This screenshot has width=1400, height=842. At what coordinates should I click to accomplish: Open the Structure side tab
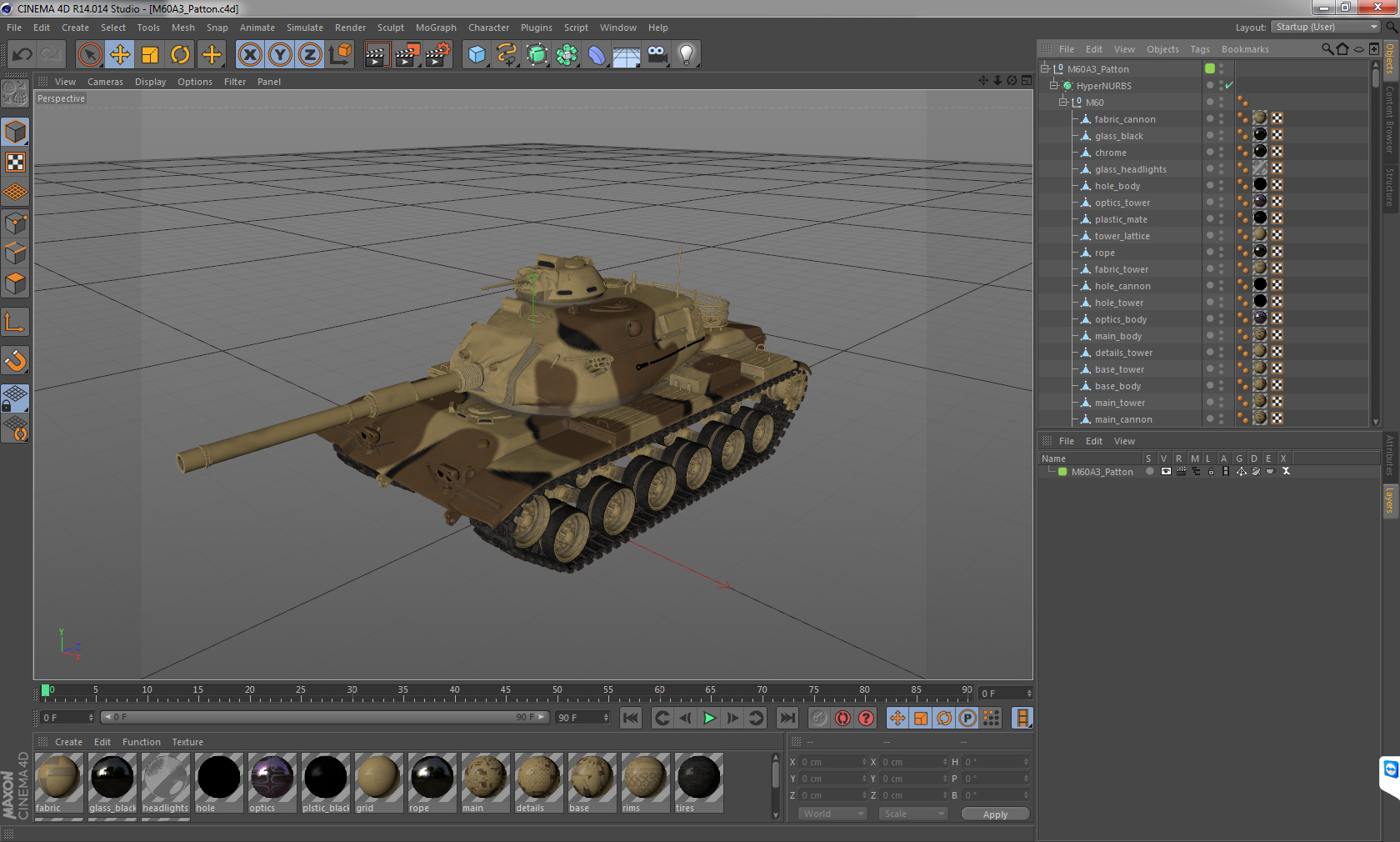1390,187
